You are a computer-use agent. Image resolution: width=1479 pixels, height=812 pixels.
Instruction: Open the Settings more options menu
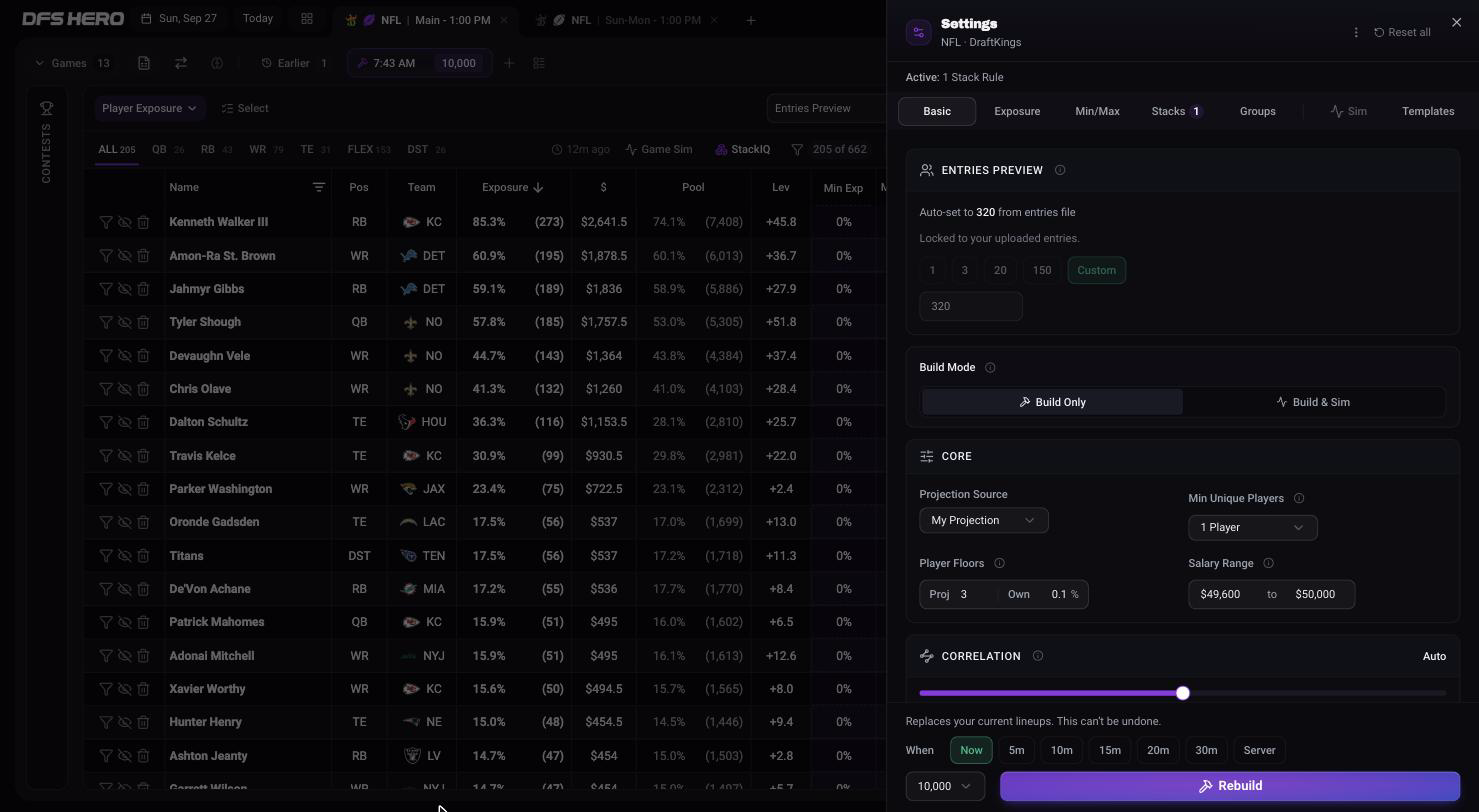pyautogui.click(x=1356, y=33)
